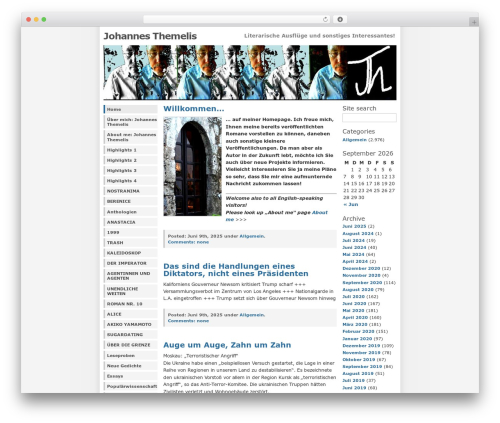Click the September 2026 calendar heading

coord(368,154)
